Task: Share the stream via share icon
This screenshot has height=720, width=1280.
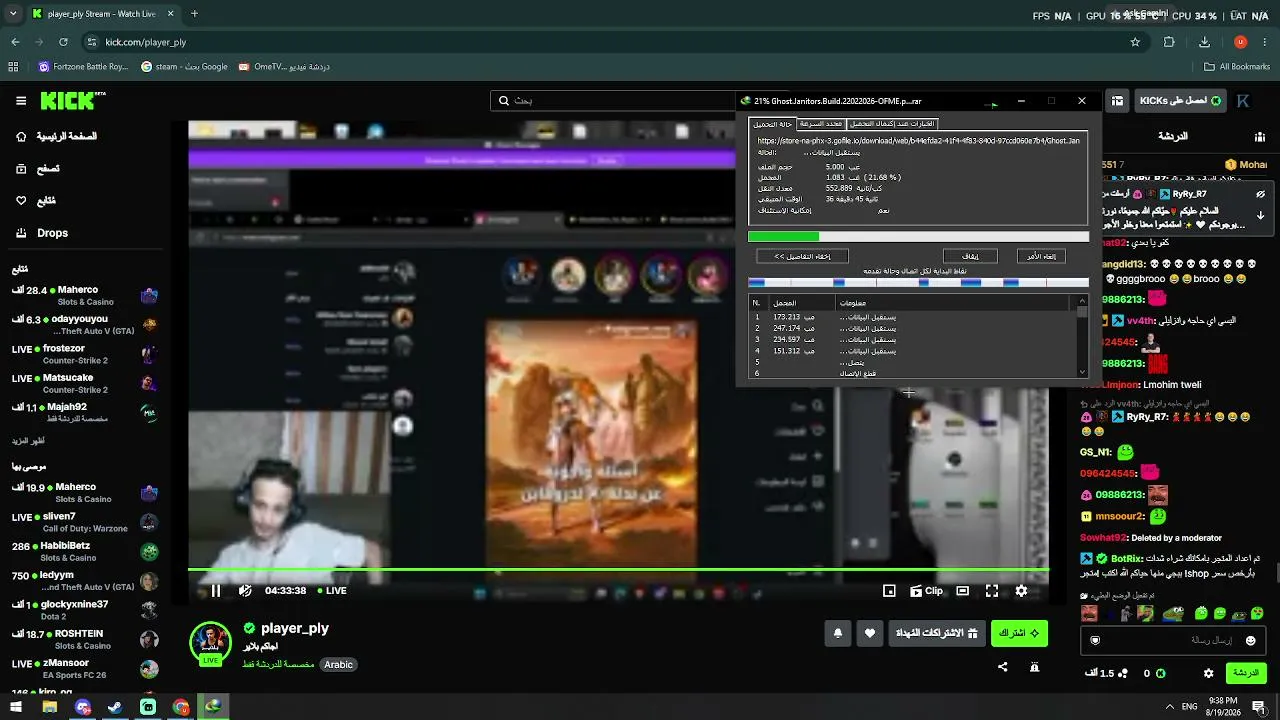Action: pos(1003,667)
